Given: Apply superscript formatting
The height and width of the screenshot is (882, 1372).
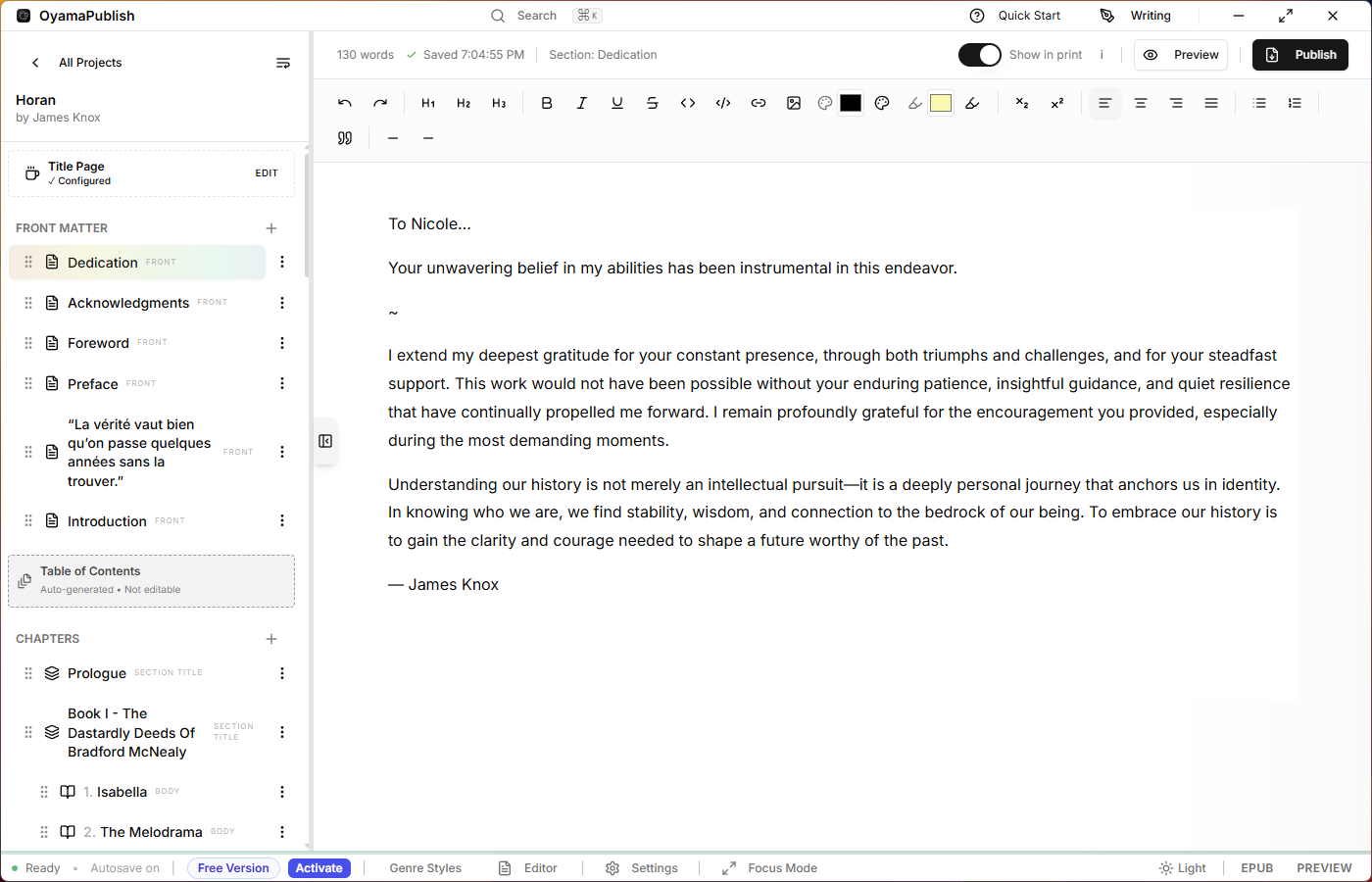Looking at the screenshot, I should coord(1056,102).
